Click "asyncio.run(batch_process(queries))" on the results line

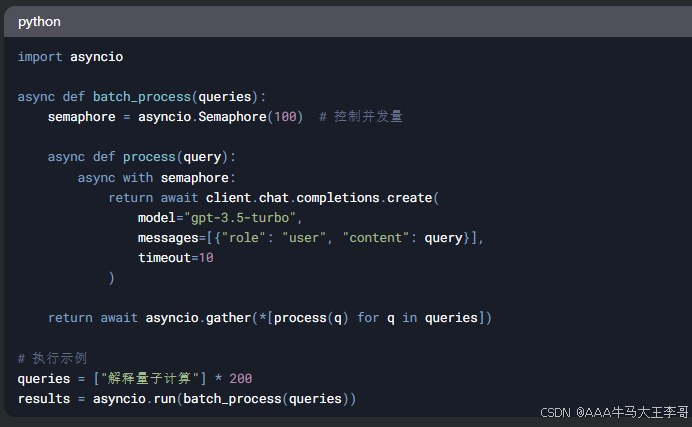click(x=224, y=399)
